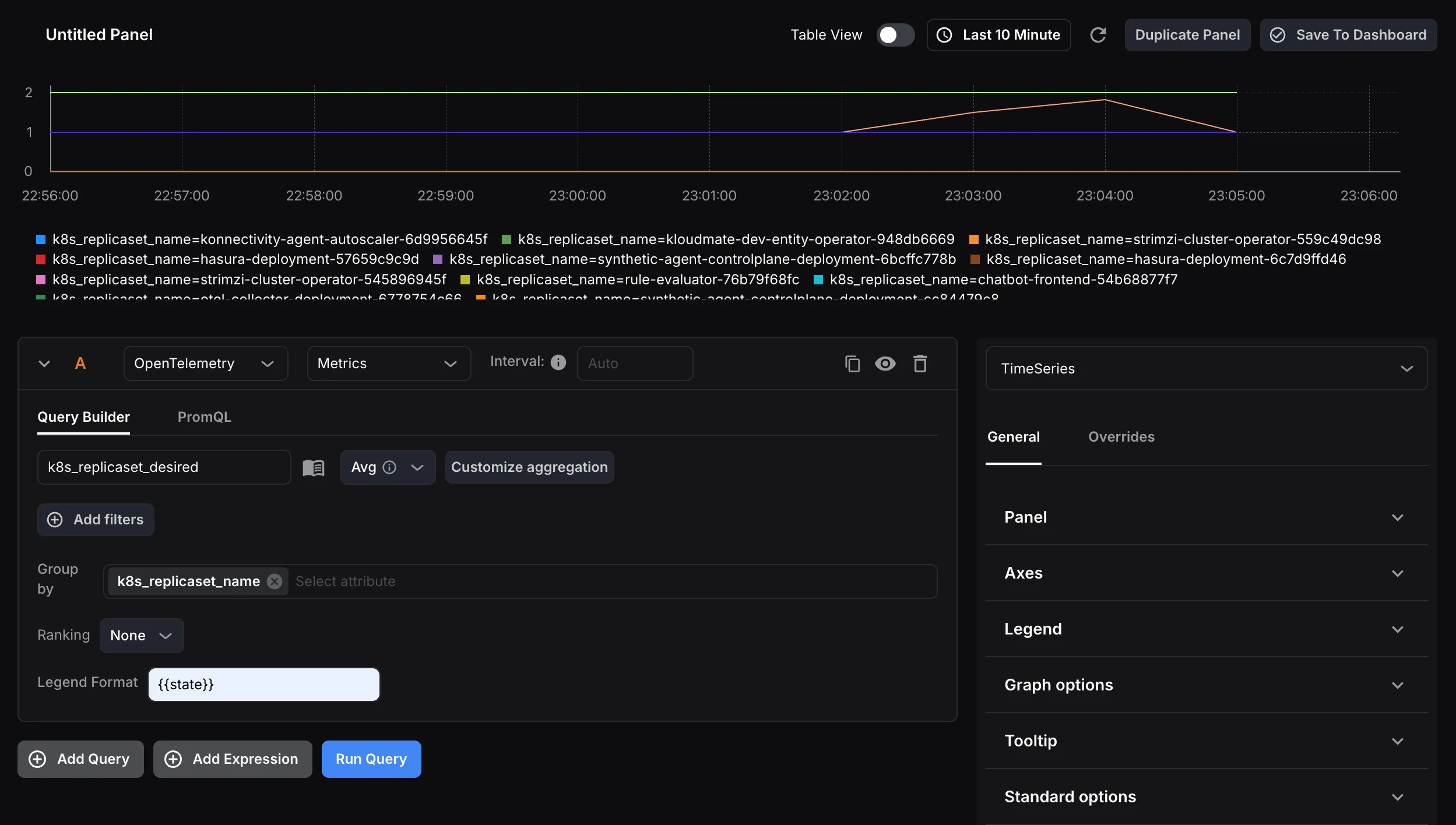Copy query A with the duplicate icon
Image resolution: width=1456 pixels, height=825 pixels.
click(x=852, y=364)
